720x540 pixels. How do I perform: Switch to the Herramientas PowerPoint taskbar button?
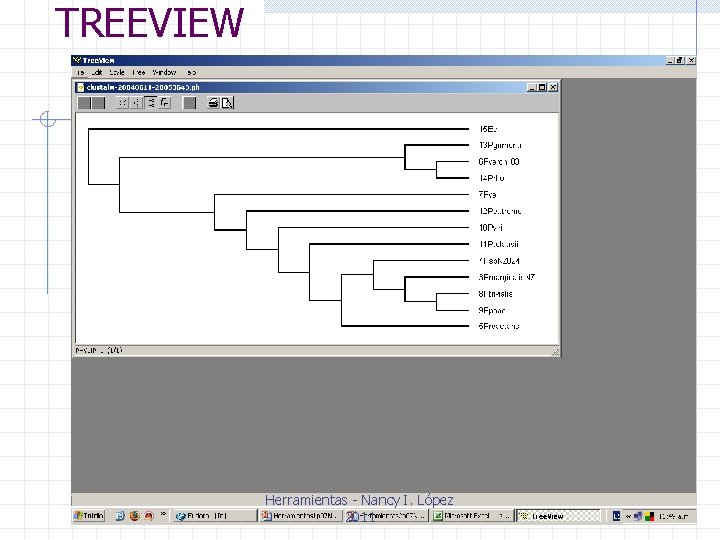(301, 516)
